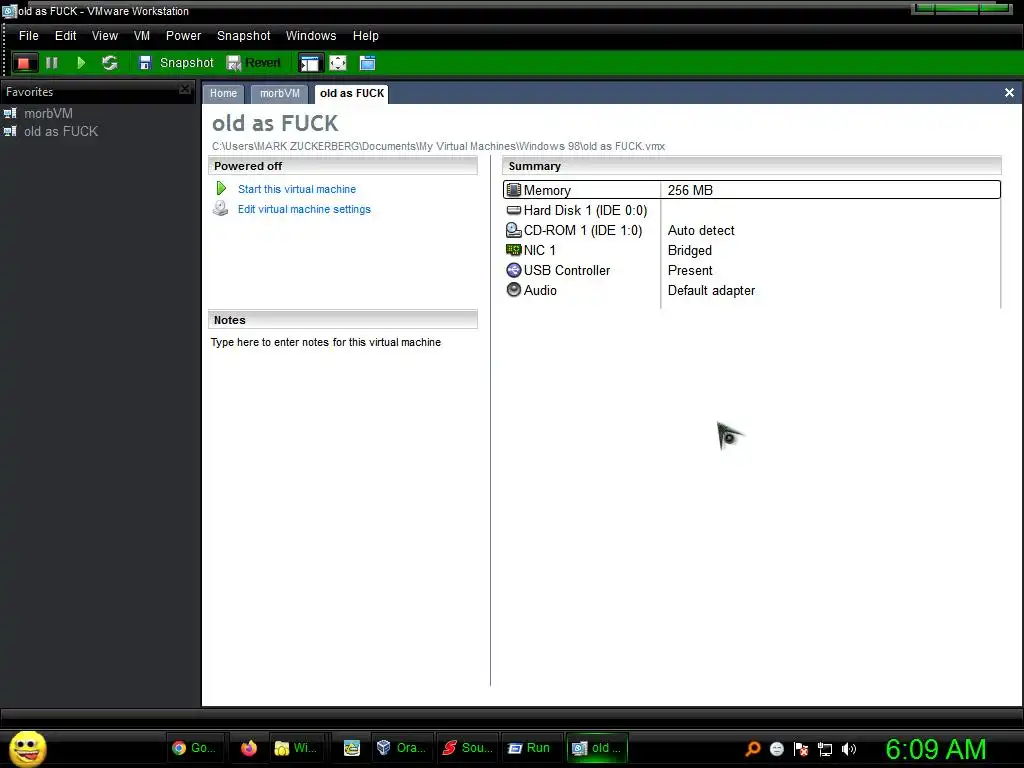Toggle the sidebar view toolbar icon
1024x768 pixels.
(x=310, y=63)
